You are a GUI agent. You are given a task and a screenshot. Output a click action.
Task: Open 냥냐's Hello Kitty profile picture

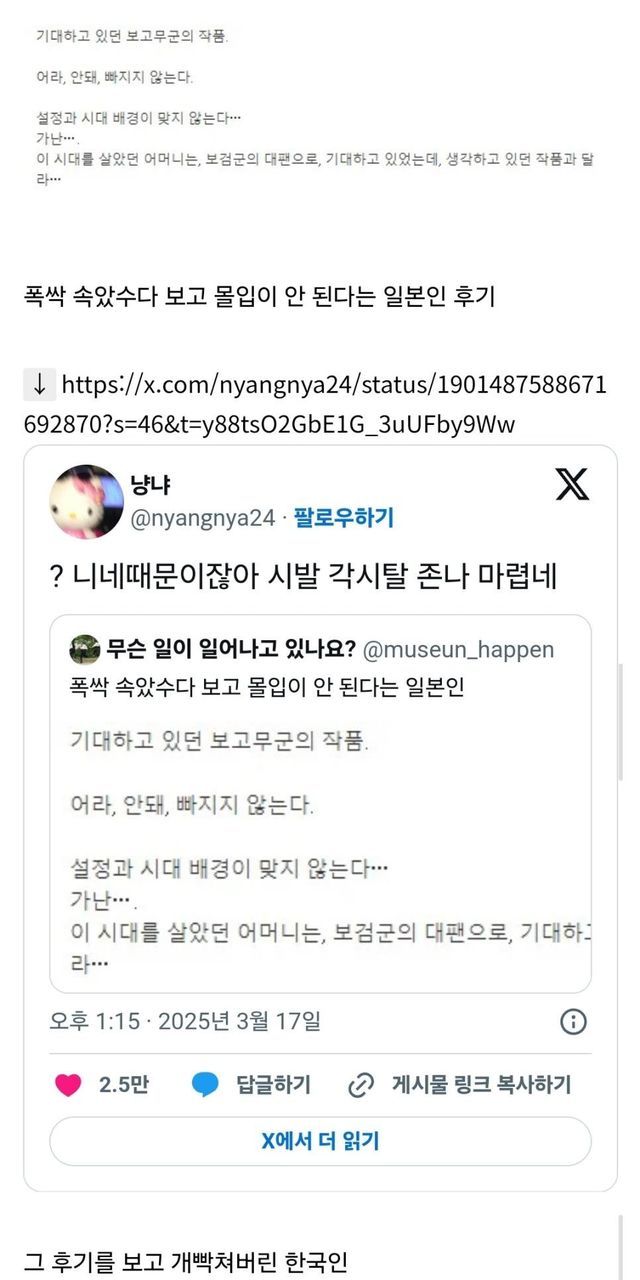pyautogui.click(x=87, y=500)
